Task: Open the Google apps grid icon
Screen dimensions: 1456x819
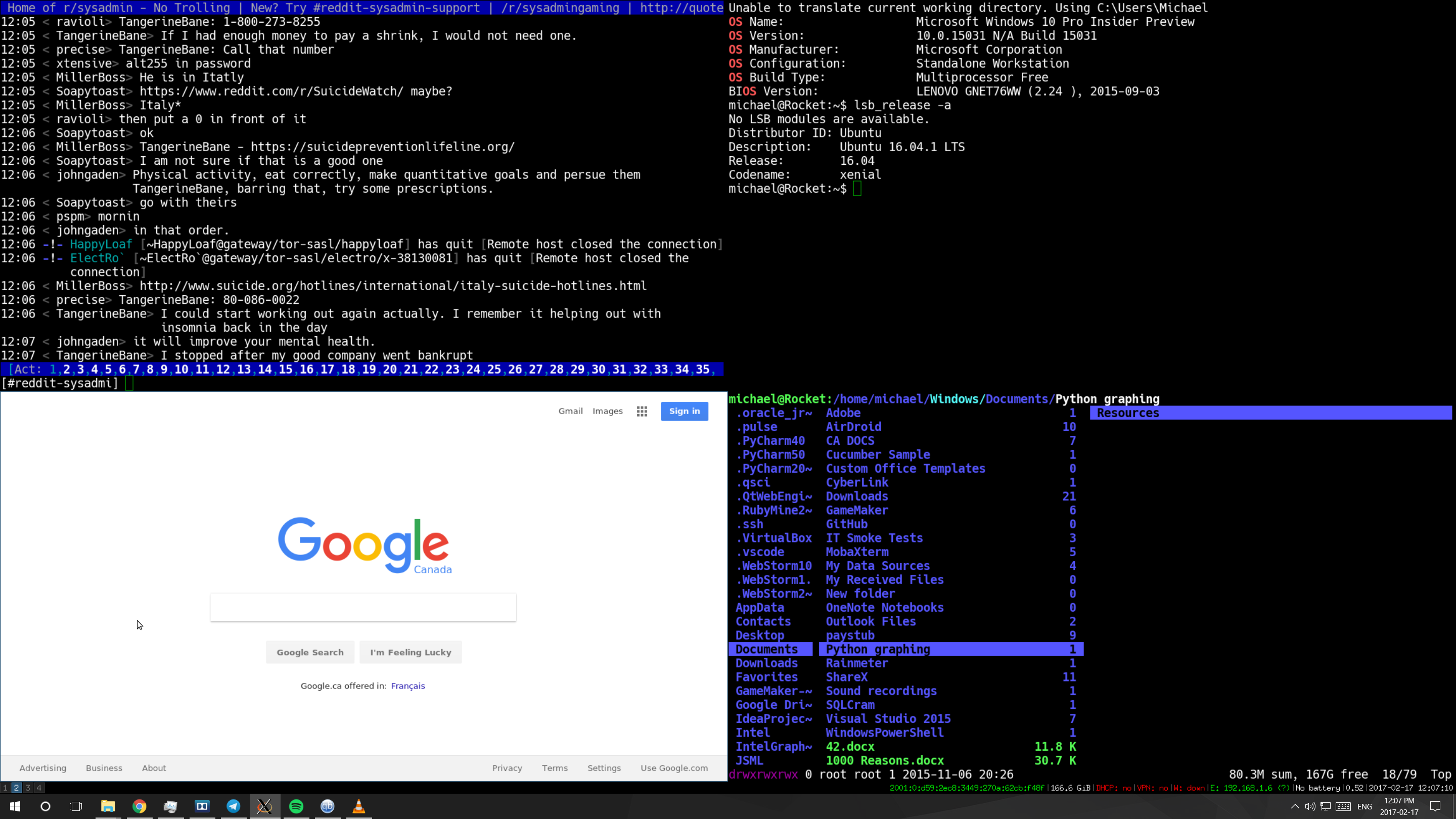Action: 642,412
